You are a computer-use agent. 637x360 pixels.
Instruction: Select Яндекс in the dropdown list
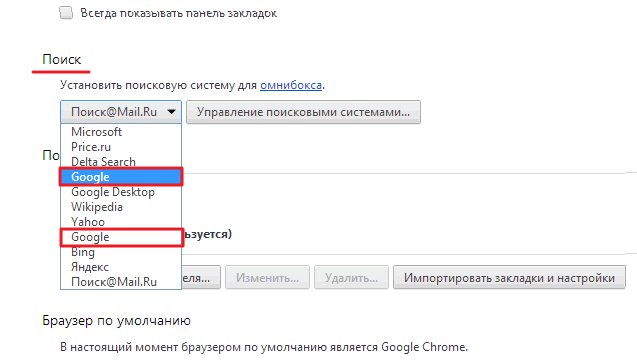click(x=121, y=267)
